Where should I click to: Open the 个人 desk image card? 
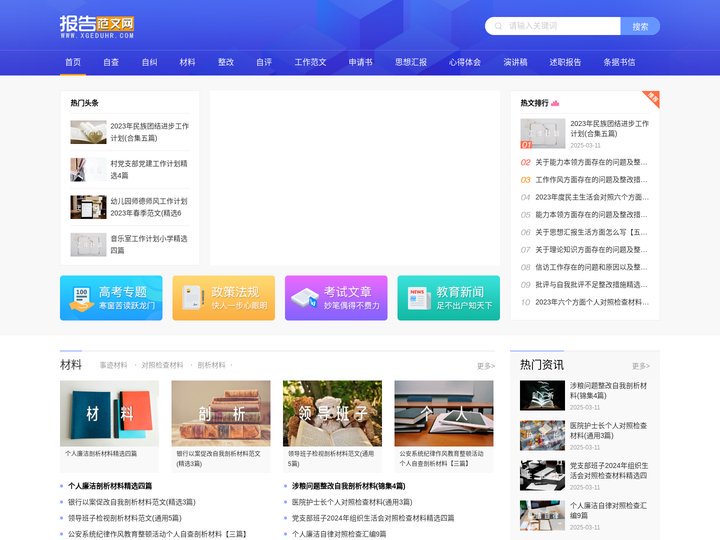pyautogui.click(x=444, y=413)
